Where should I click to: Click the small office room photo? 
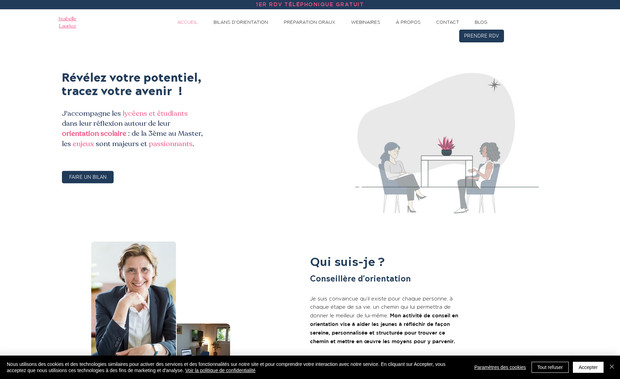203,339
